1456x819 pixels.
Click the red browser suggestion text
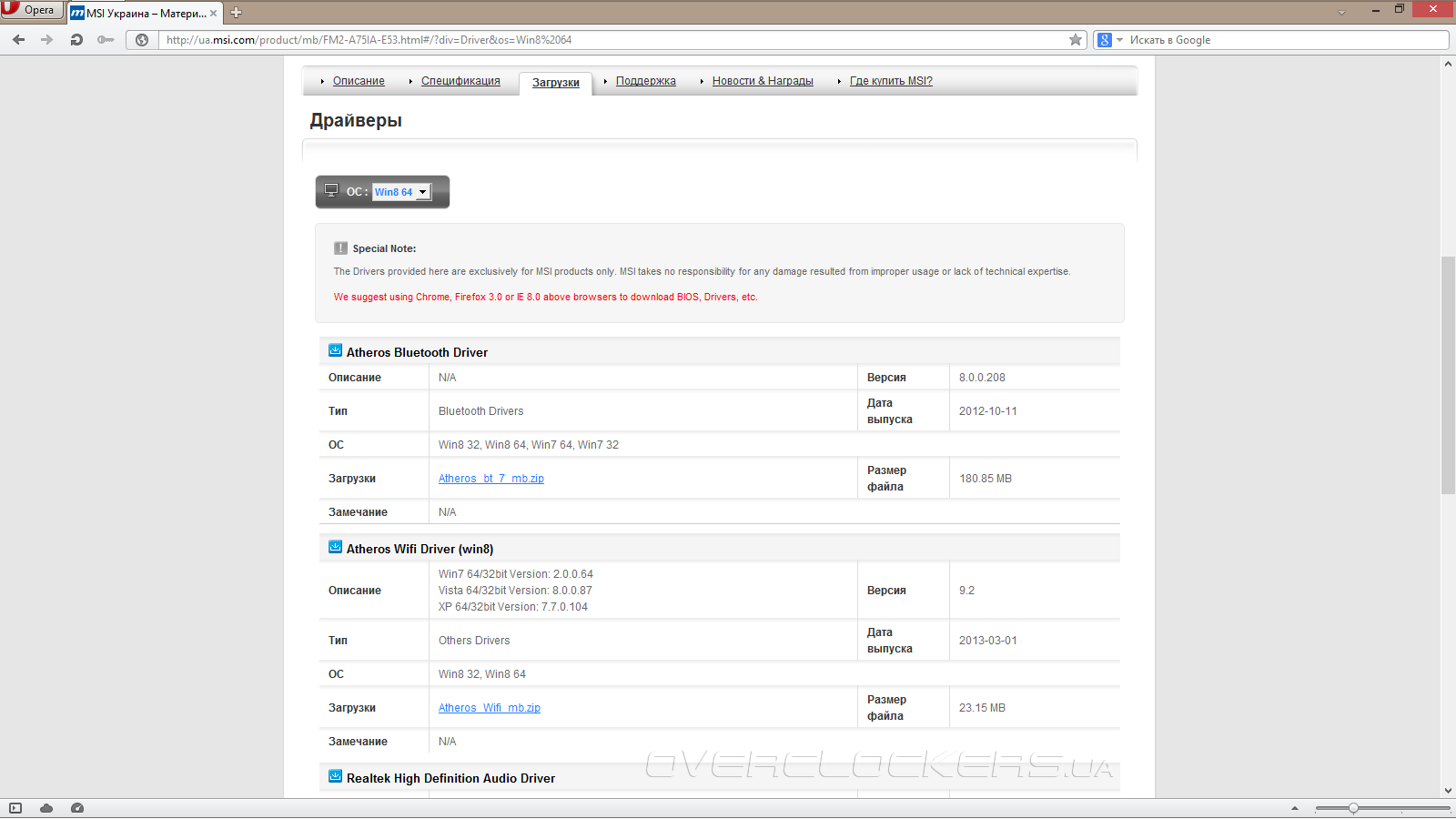546,297
